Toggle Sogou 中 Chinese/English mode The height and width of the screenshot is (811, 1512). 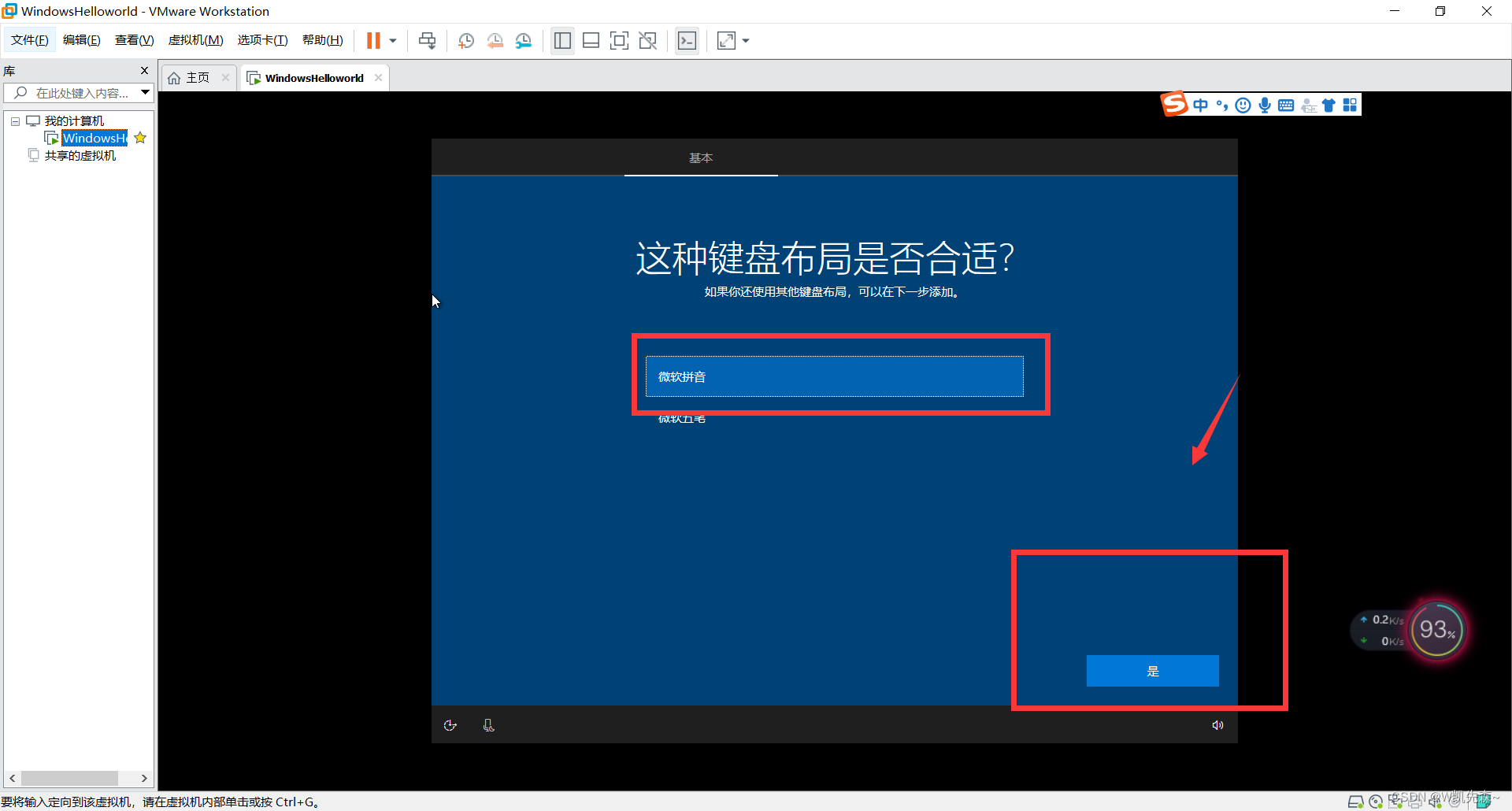point(1200,106)
